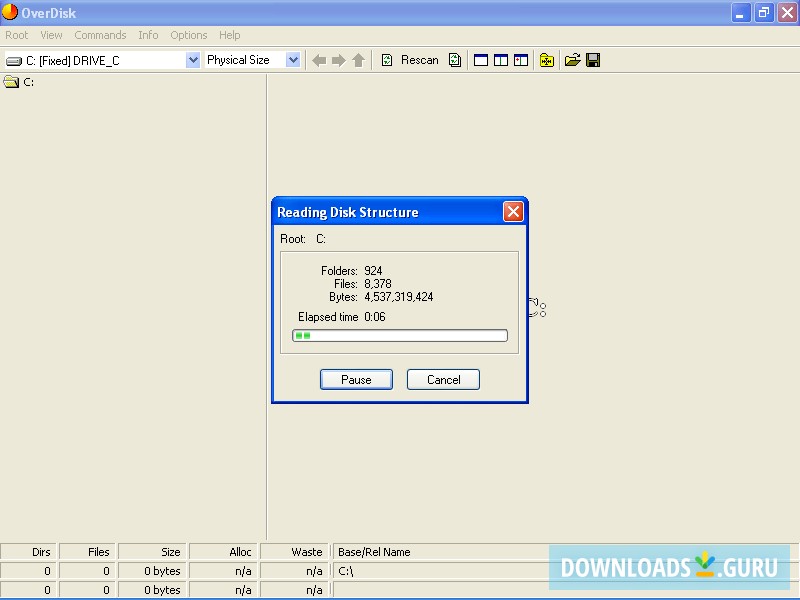
Task: Select the three-pane layout view icon
Action: [x=521, y=60]
